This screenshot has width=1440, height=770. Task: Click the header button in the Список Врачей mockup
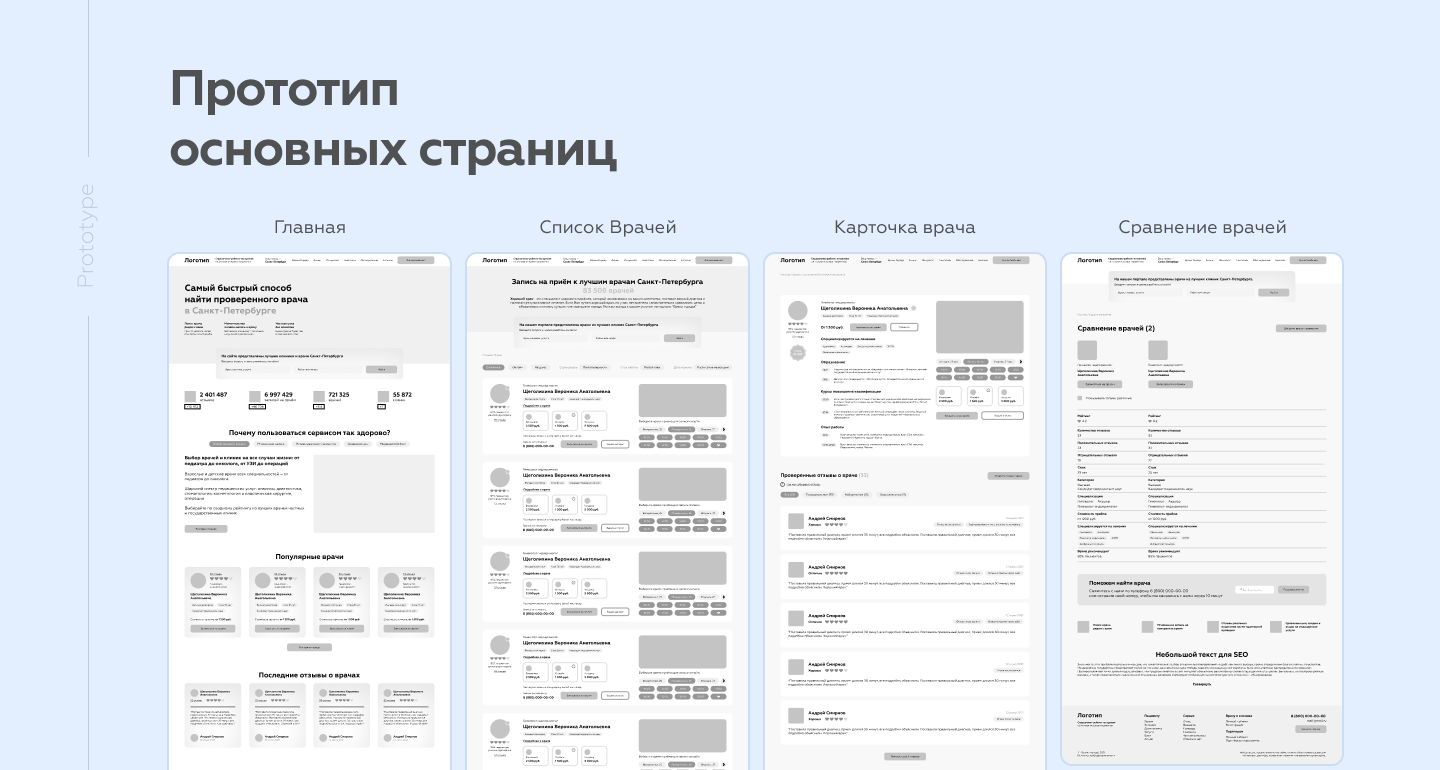713,260
